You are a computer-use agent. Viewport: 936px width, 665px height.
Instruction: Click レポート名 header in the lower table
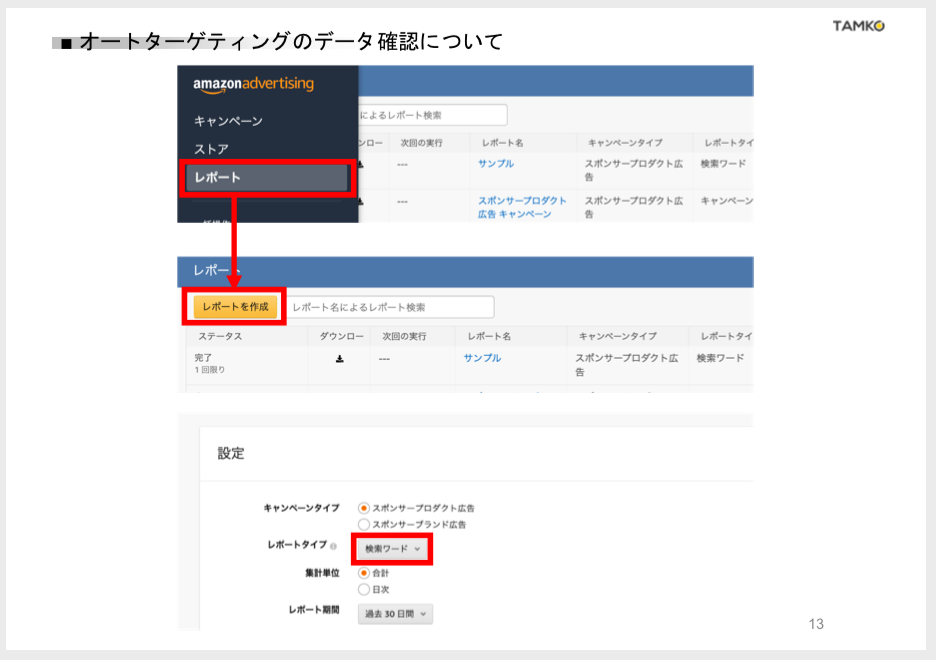[x=489, y=336]
